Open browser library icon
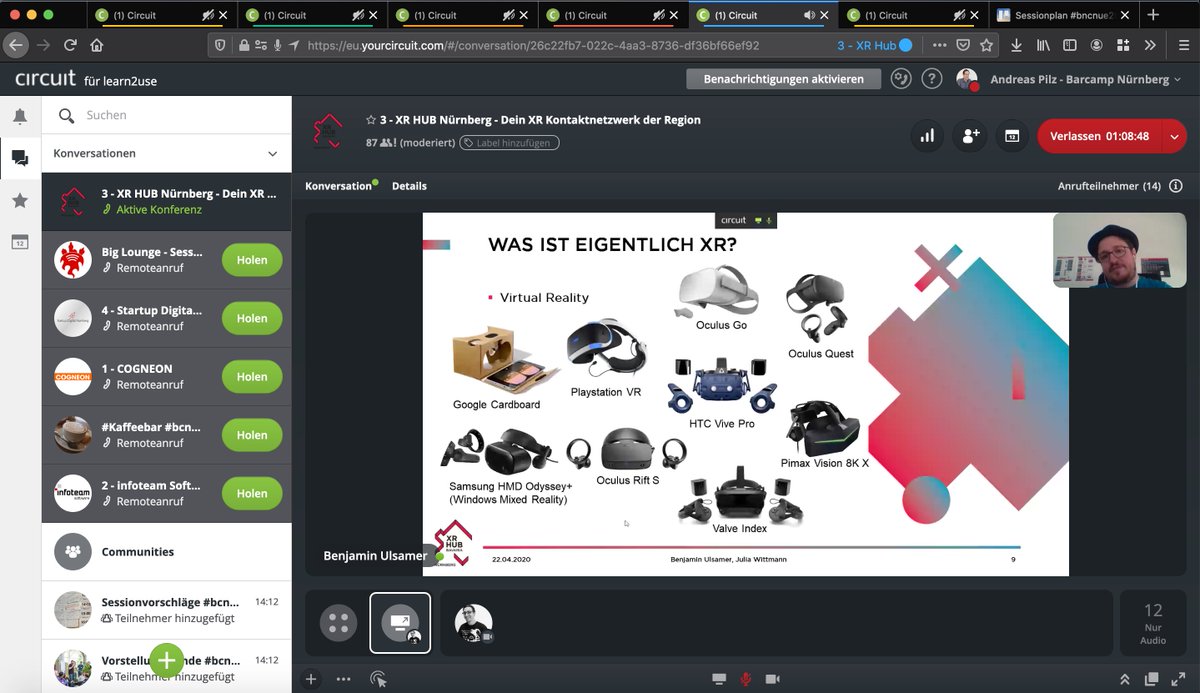Image resolution: width=1200 pixels, height=693 pixels. [1043, 45]
